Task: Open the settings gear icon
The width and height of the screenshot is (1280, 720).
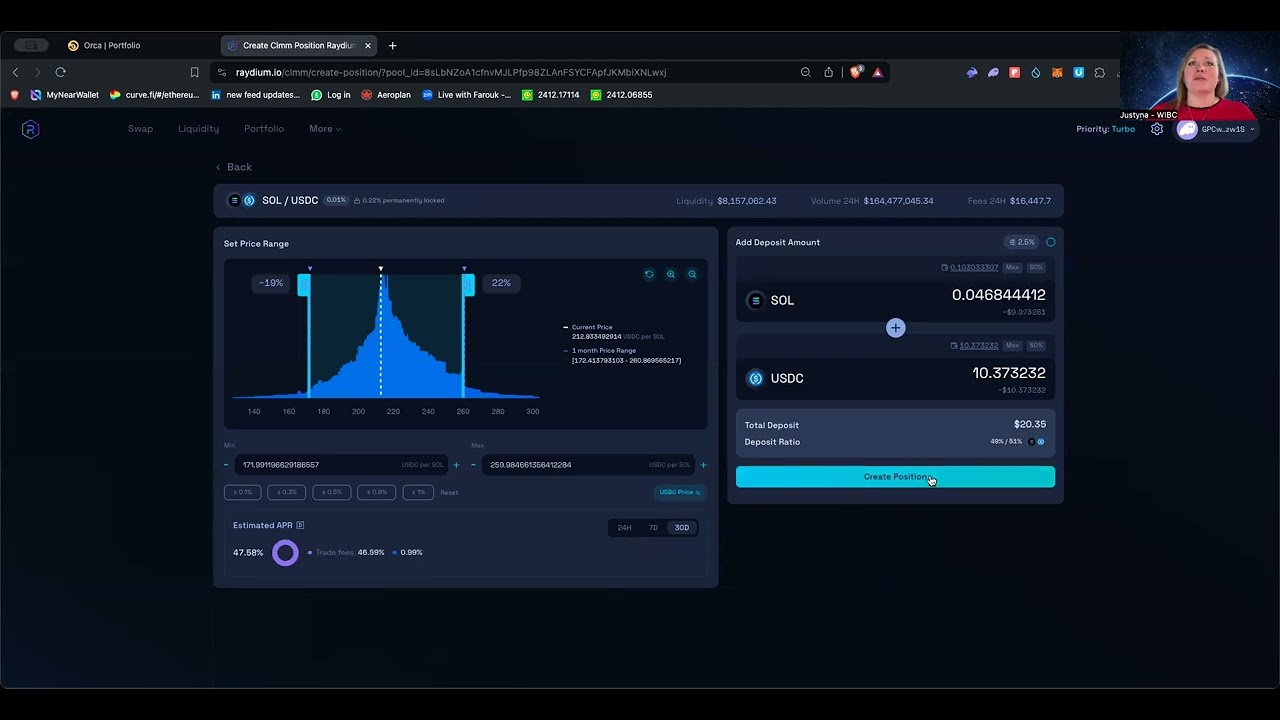Action: point(1157,129)
